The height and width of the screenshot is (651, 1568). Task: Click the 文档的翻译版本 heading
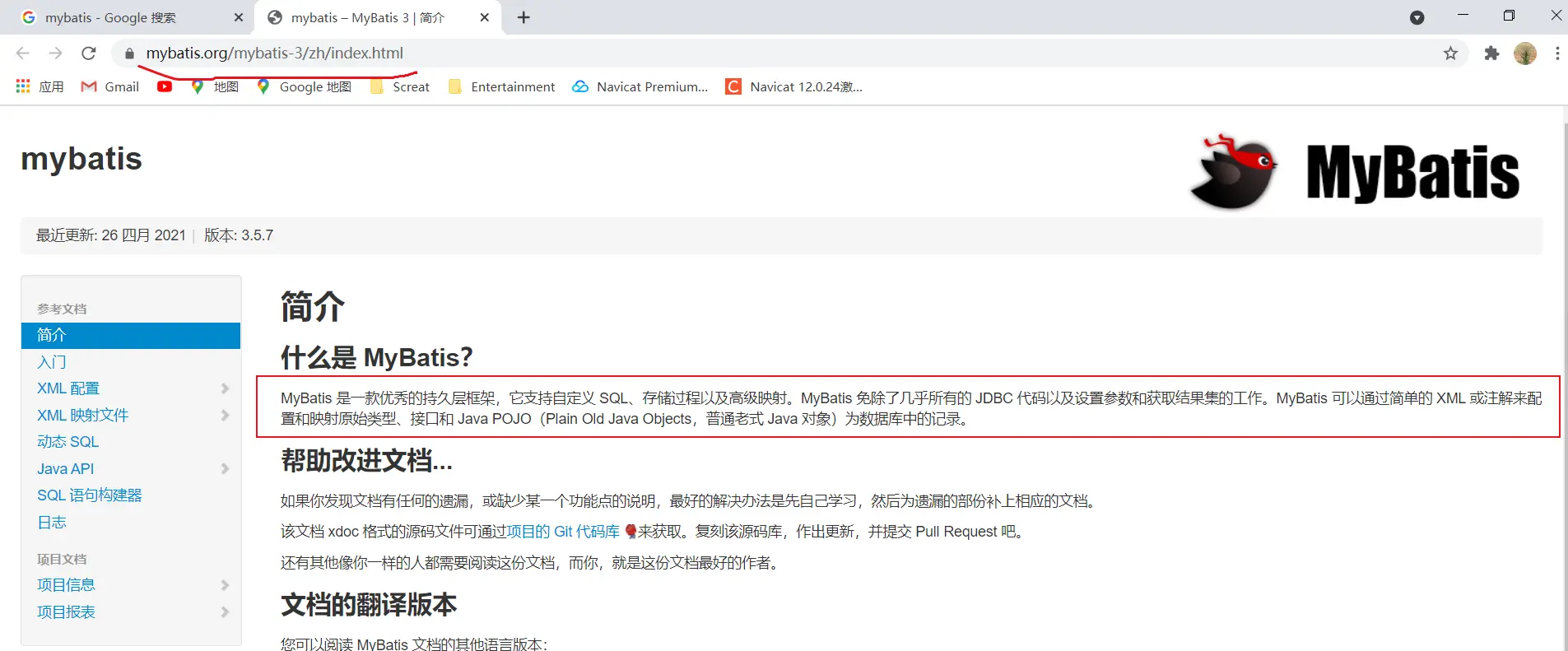click(369, 605)
